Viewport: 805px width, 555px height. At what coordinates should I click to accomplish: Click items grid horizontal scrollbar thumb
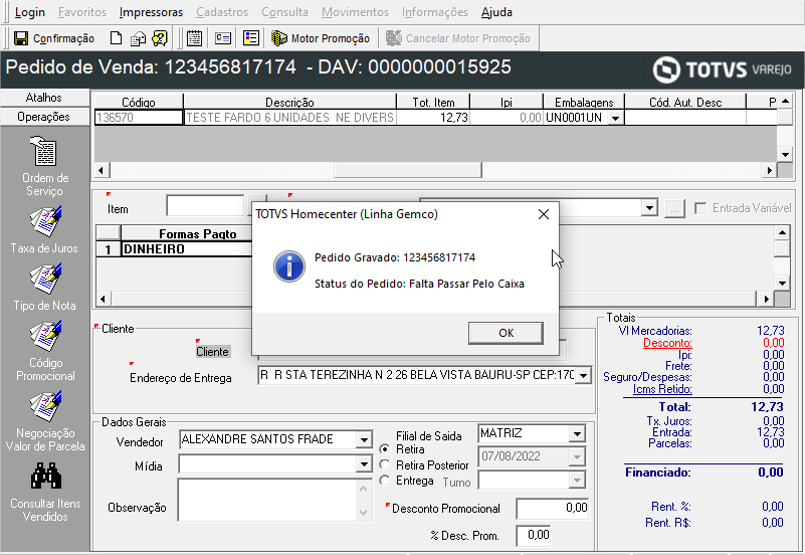tap(408, 170)
